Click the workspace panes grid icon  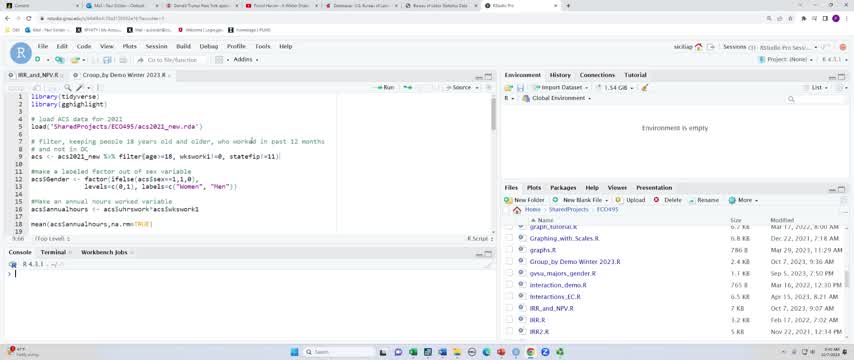[219, 59]
